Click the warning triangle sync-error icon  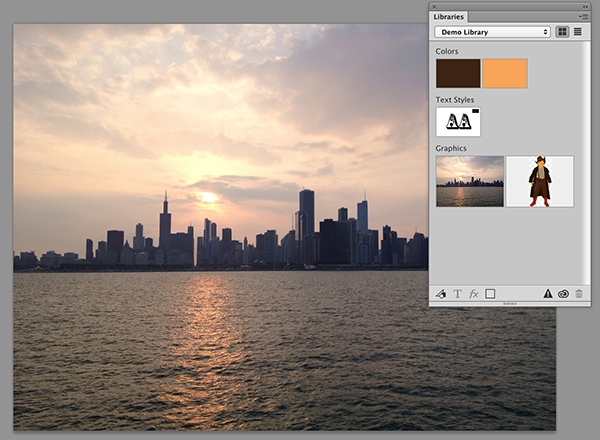548,294
